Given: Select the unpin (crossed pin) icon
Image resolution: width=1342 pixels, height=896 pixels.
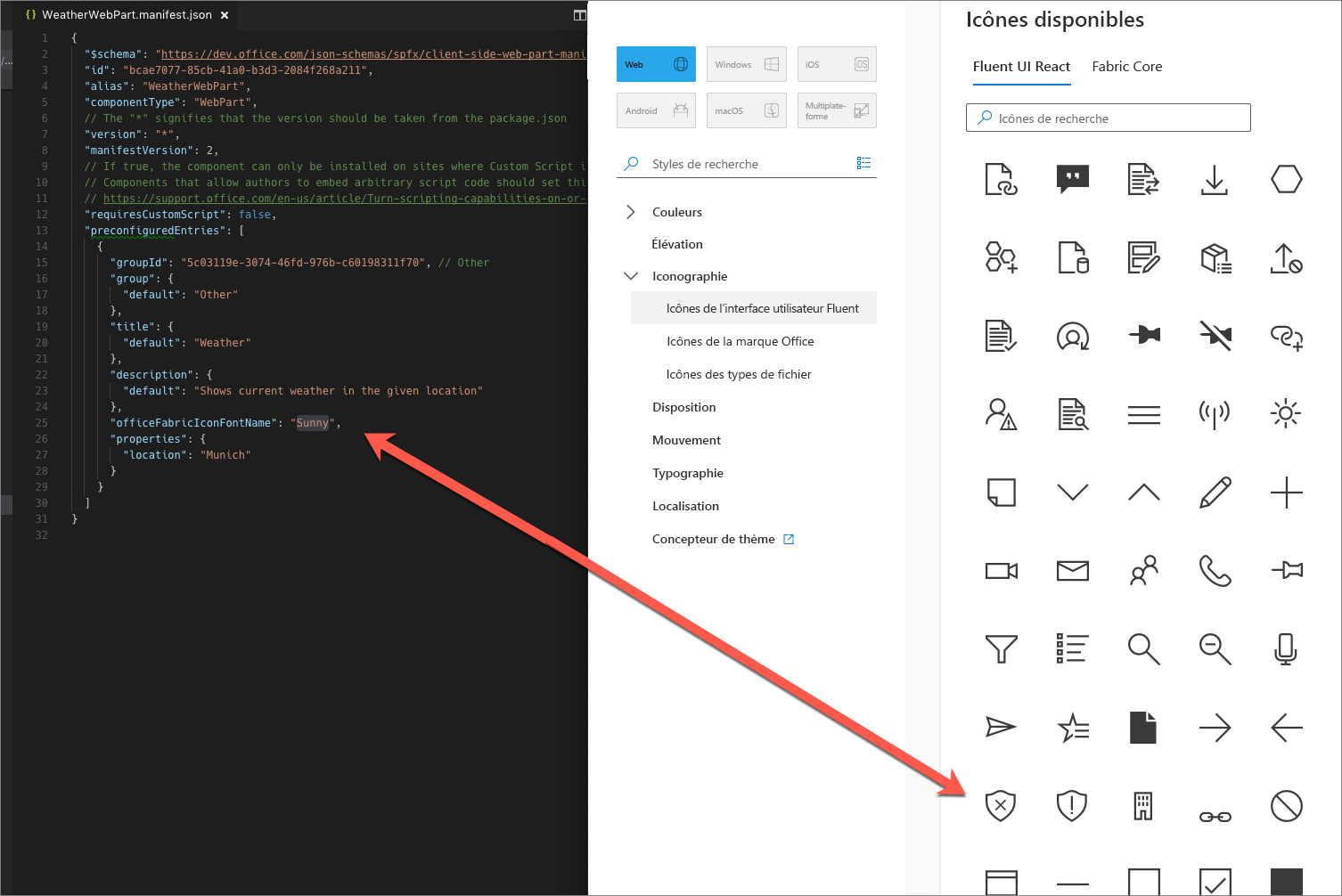Looking at the screenshot, I should (1215, 336).
